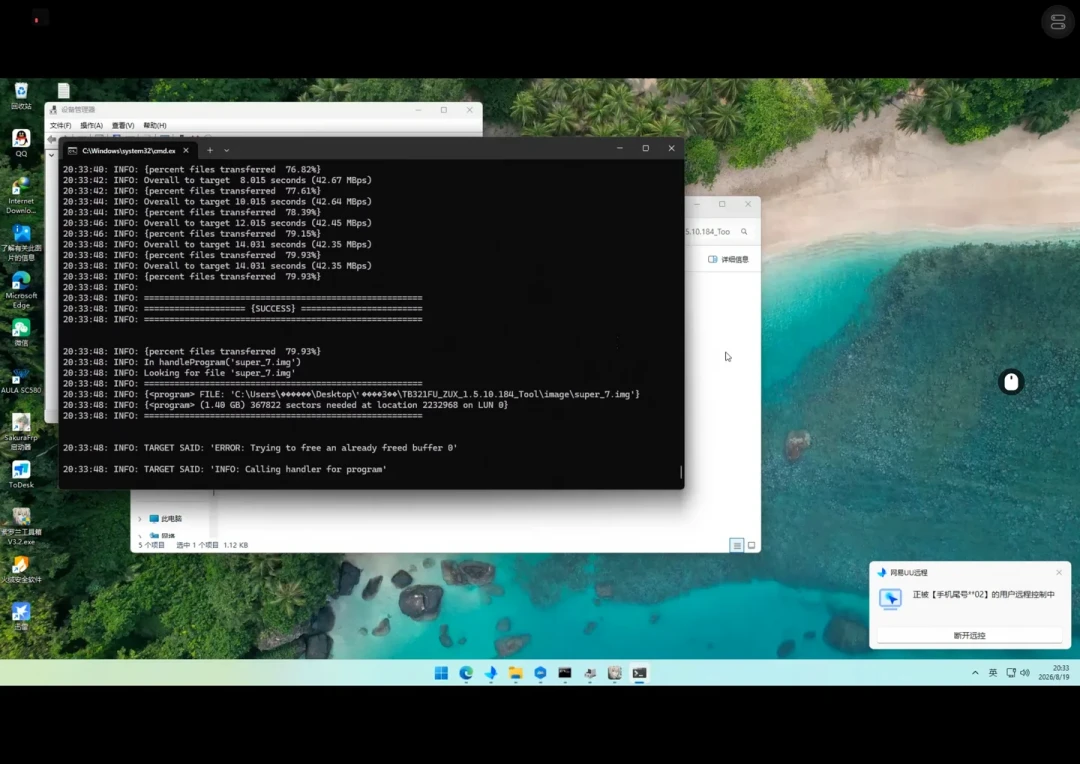Open the Recycle Bin desktop icon
This screenshot has width=1080, height=764.
point(21,95)
